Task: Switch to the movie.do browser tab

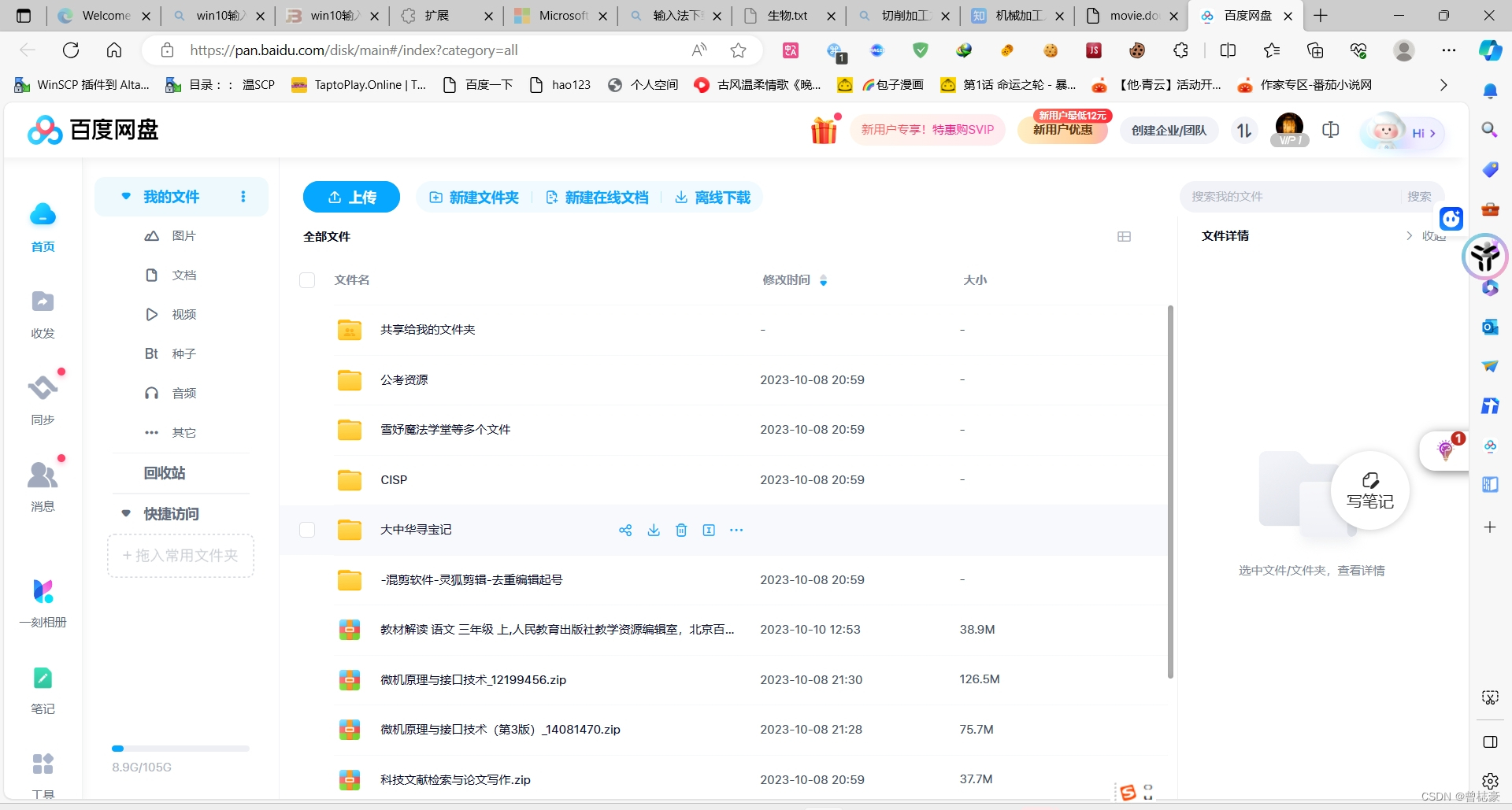Action: pyautogui.click(x=1131, y=16)
